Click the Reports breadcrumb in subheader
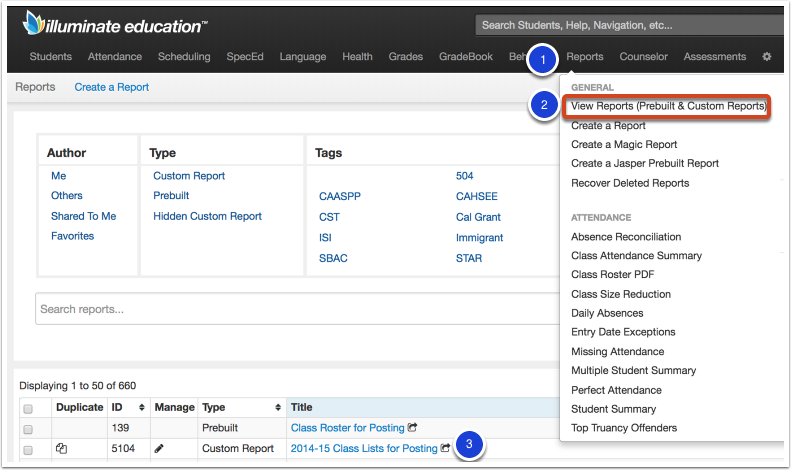791x470 pixels. click(x=35, y=87)
